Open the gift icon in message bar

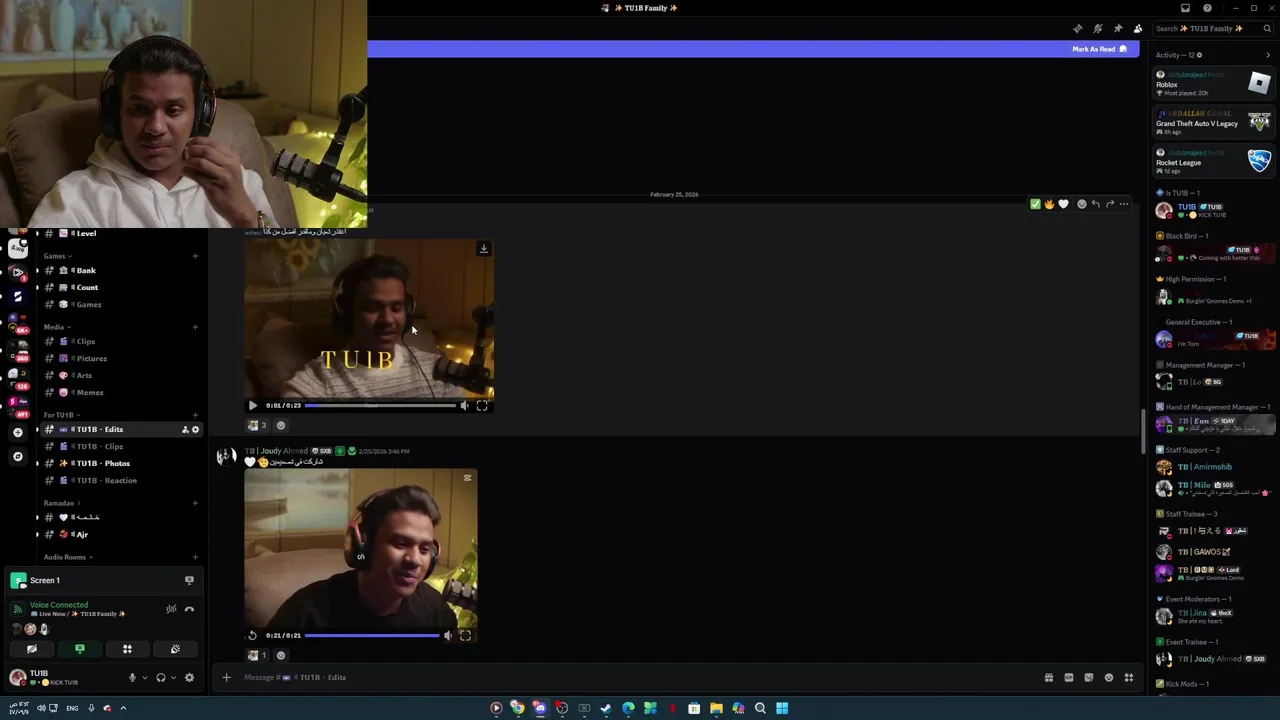[1049, 678]
